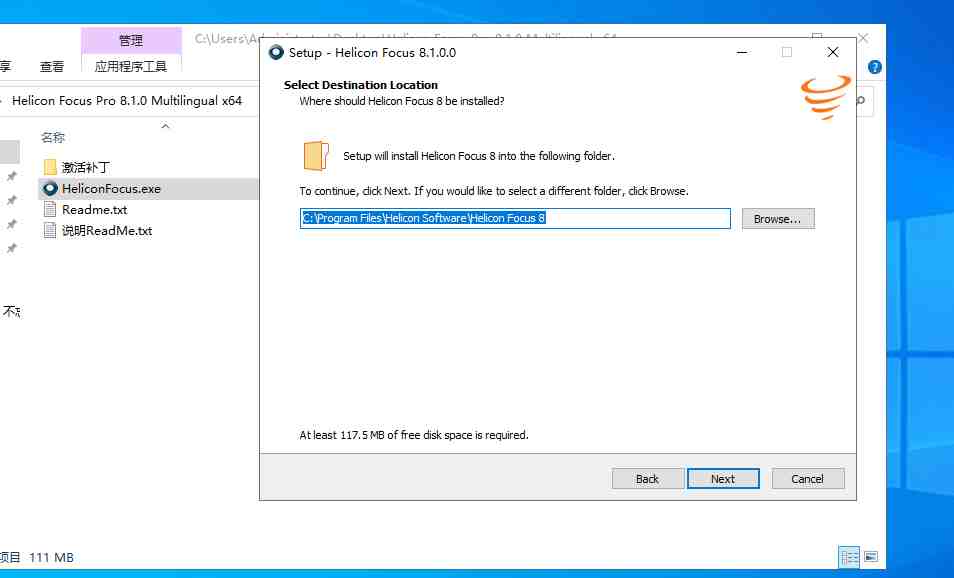Viewport: 954px width, 578px height.
Task: Switch to large thumbnails view icon
Action: [871, 557]
